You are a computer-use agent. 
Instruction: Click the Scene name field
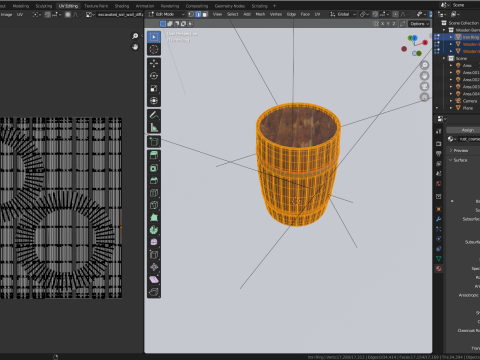click(x=466, y=5)
